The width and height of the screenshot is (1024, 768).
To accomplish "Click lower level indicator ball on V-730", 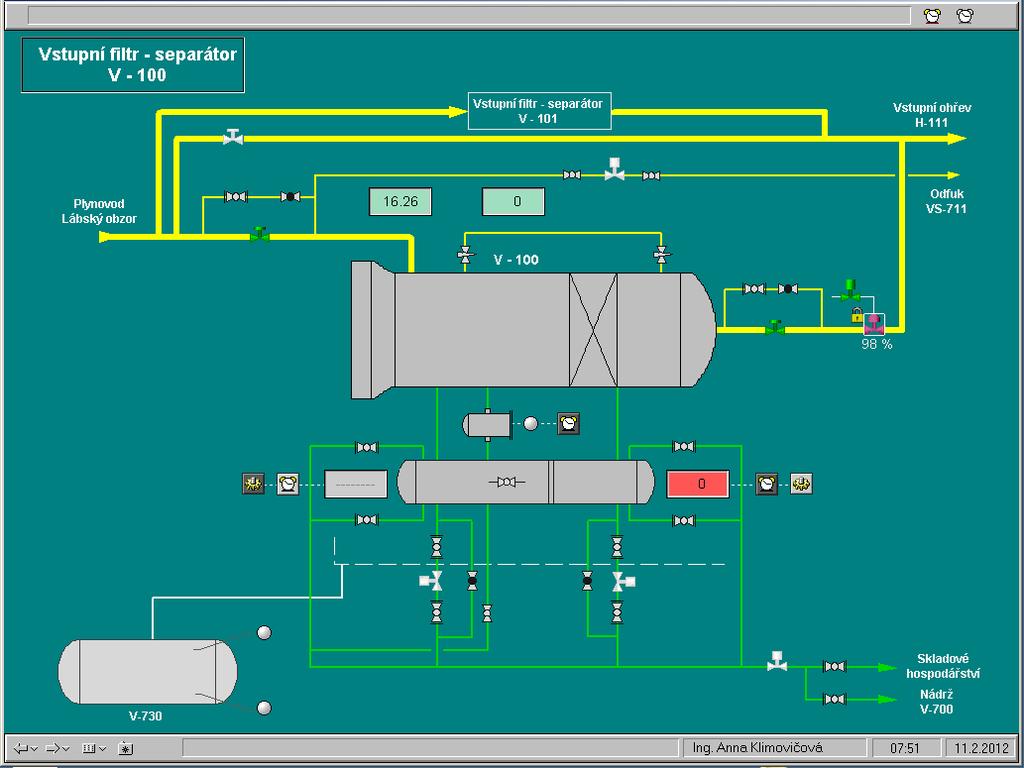I will click(x=264, y=708).
